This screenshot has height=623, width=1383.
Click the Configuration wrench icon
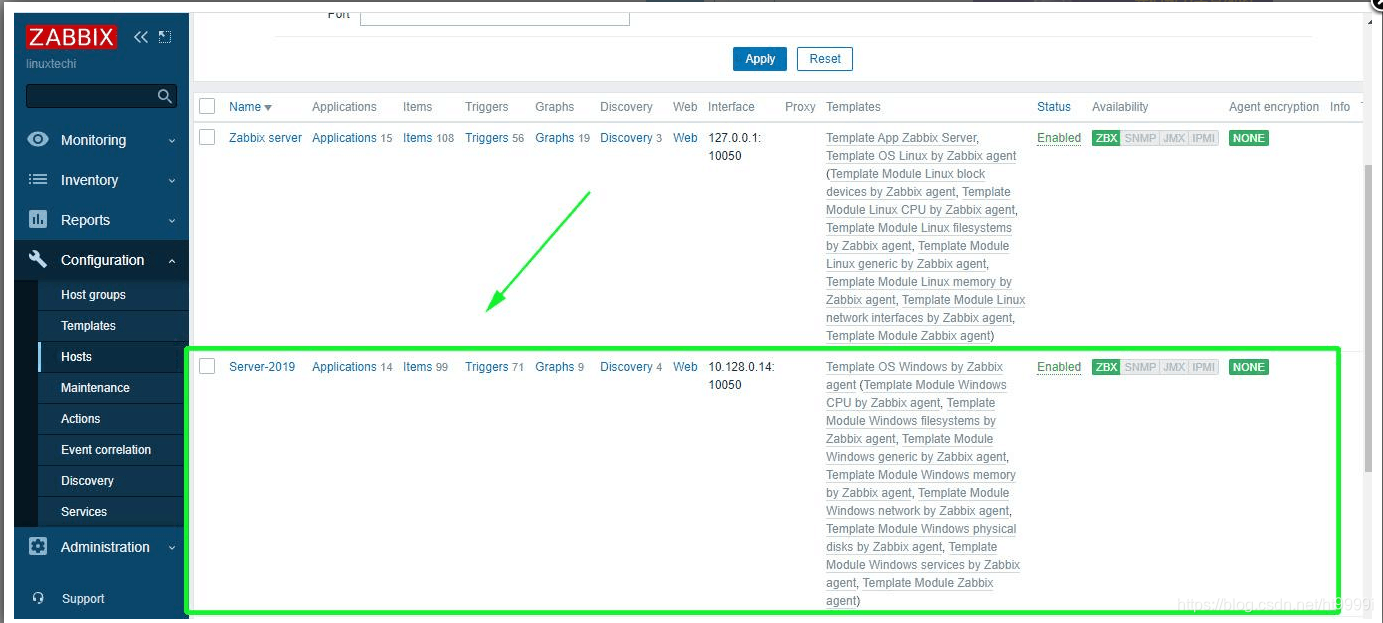tap(38, 260)
